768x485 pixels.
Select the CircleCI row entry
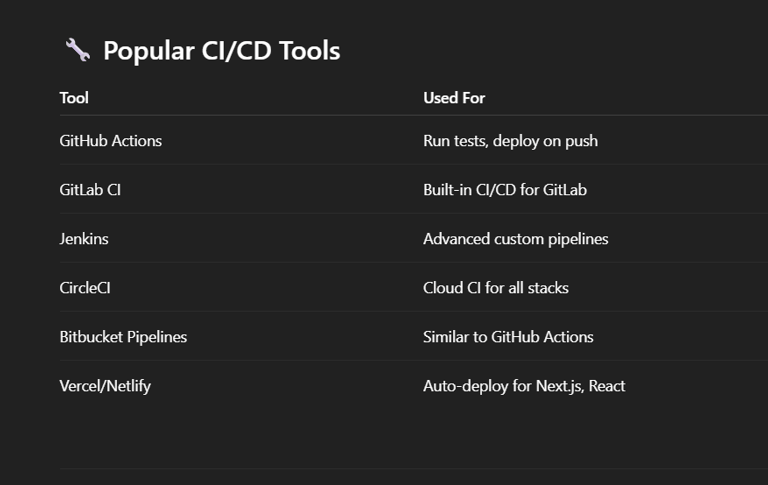[85, 288]
